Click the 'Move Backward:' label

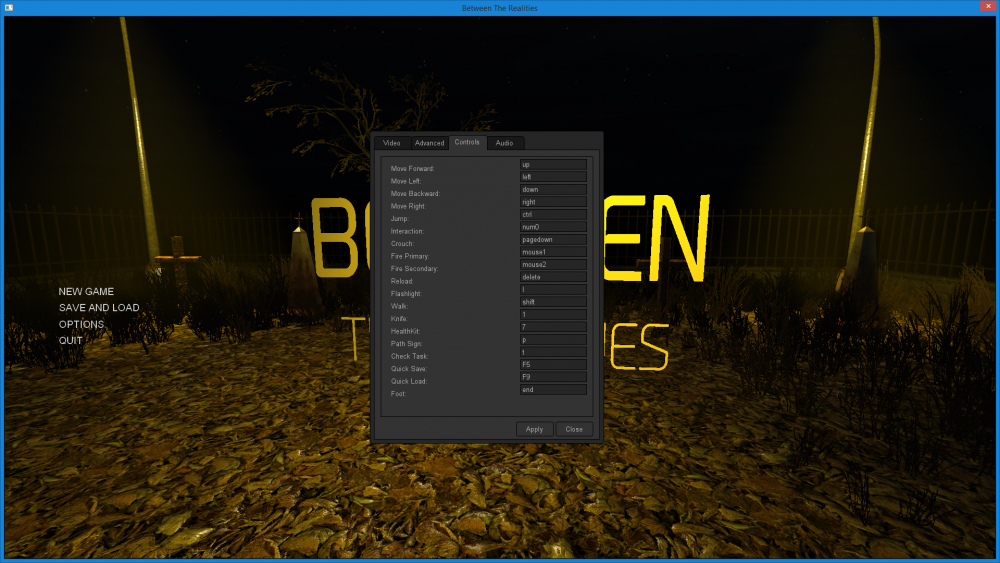(x=415, y=193)
